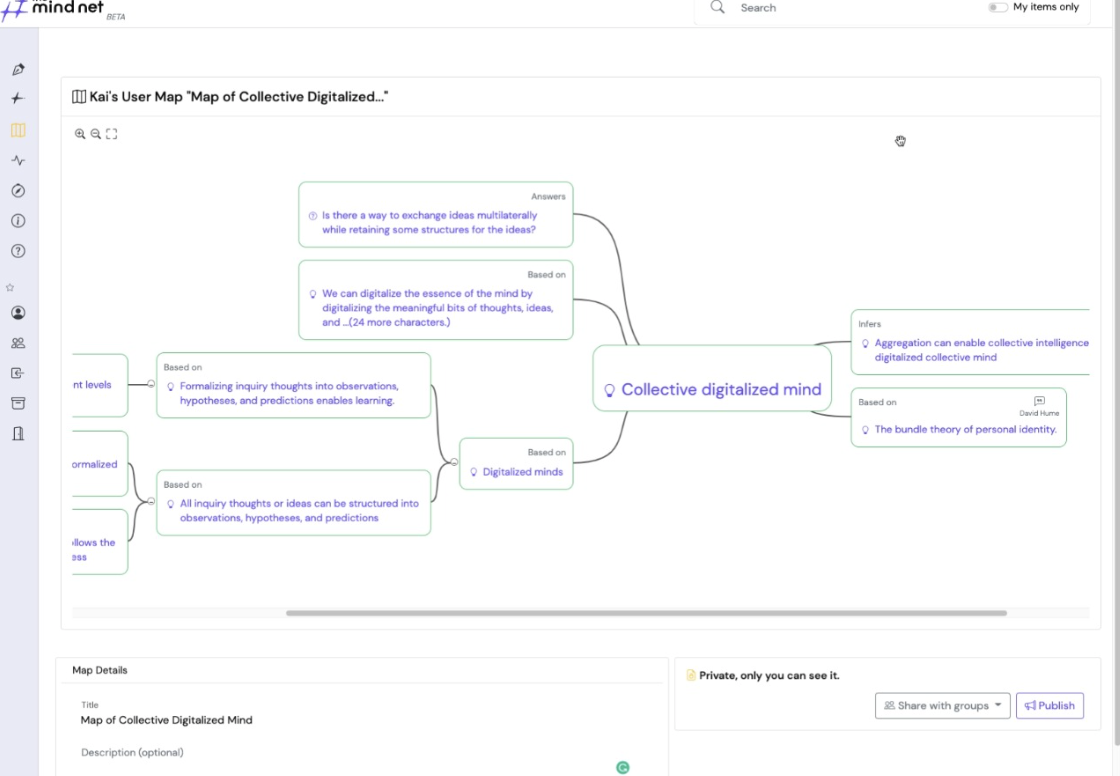Click the lightbulb icon on Digitalized minds node

click(x=474, y=472)
